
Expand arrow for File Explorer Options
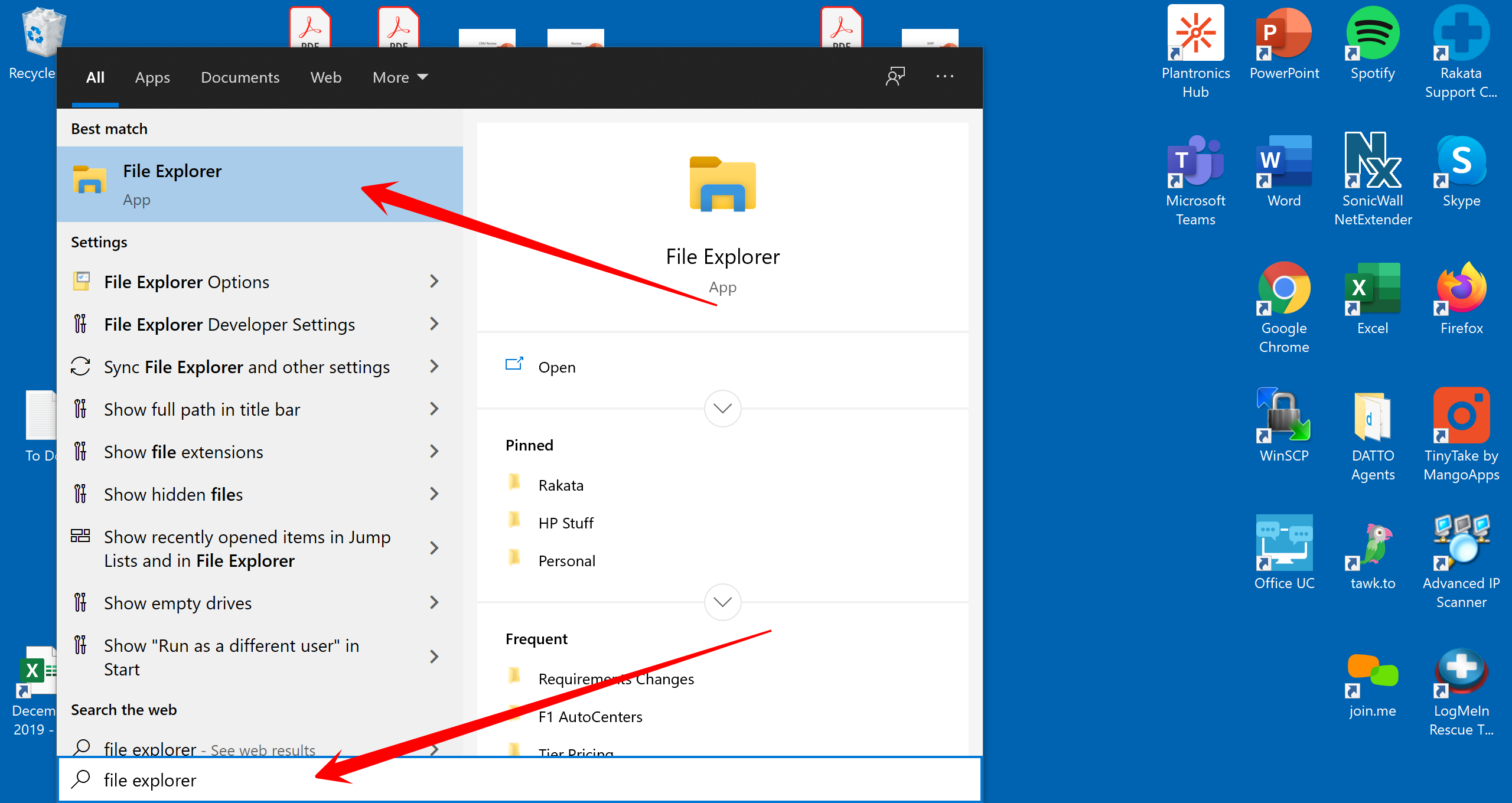(435, 282)
